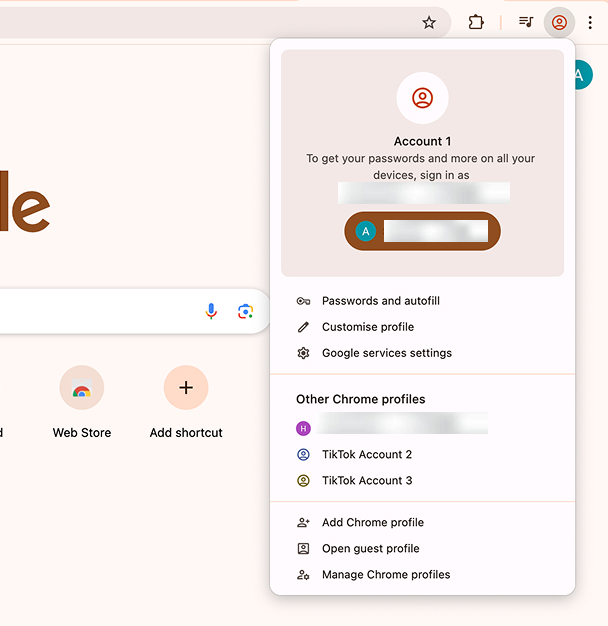Open Google services settings
Viewport: 608px width, 626px height.
(x=386, y=353)
